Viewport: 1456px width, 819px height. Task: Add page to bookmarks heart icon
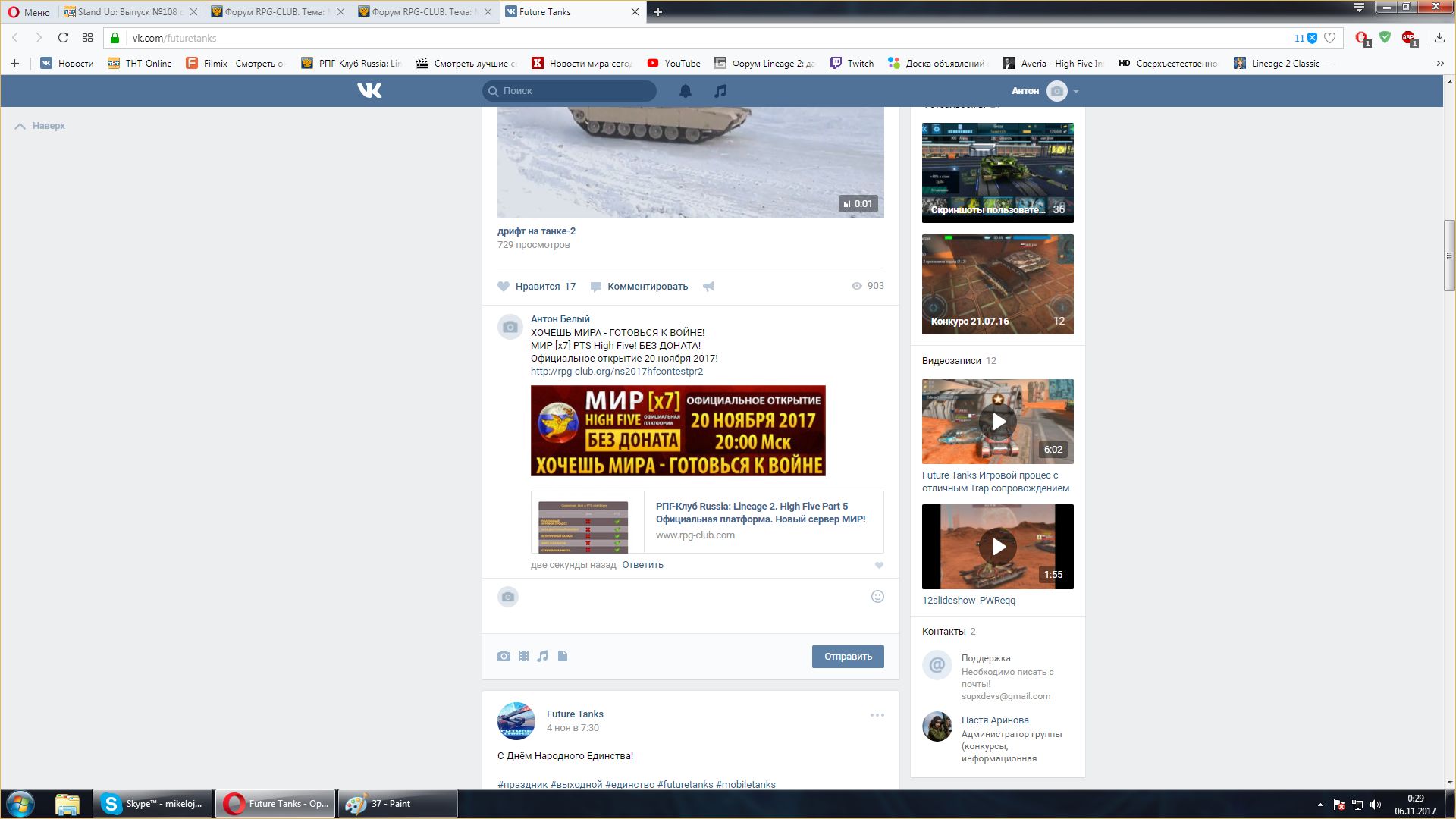coord(1329,38)
